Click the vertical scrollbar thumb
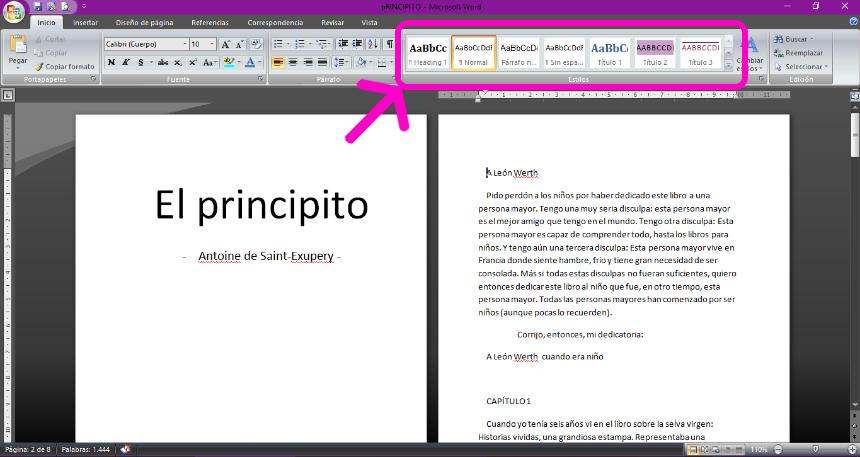 point(855,134)
